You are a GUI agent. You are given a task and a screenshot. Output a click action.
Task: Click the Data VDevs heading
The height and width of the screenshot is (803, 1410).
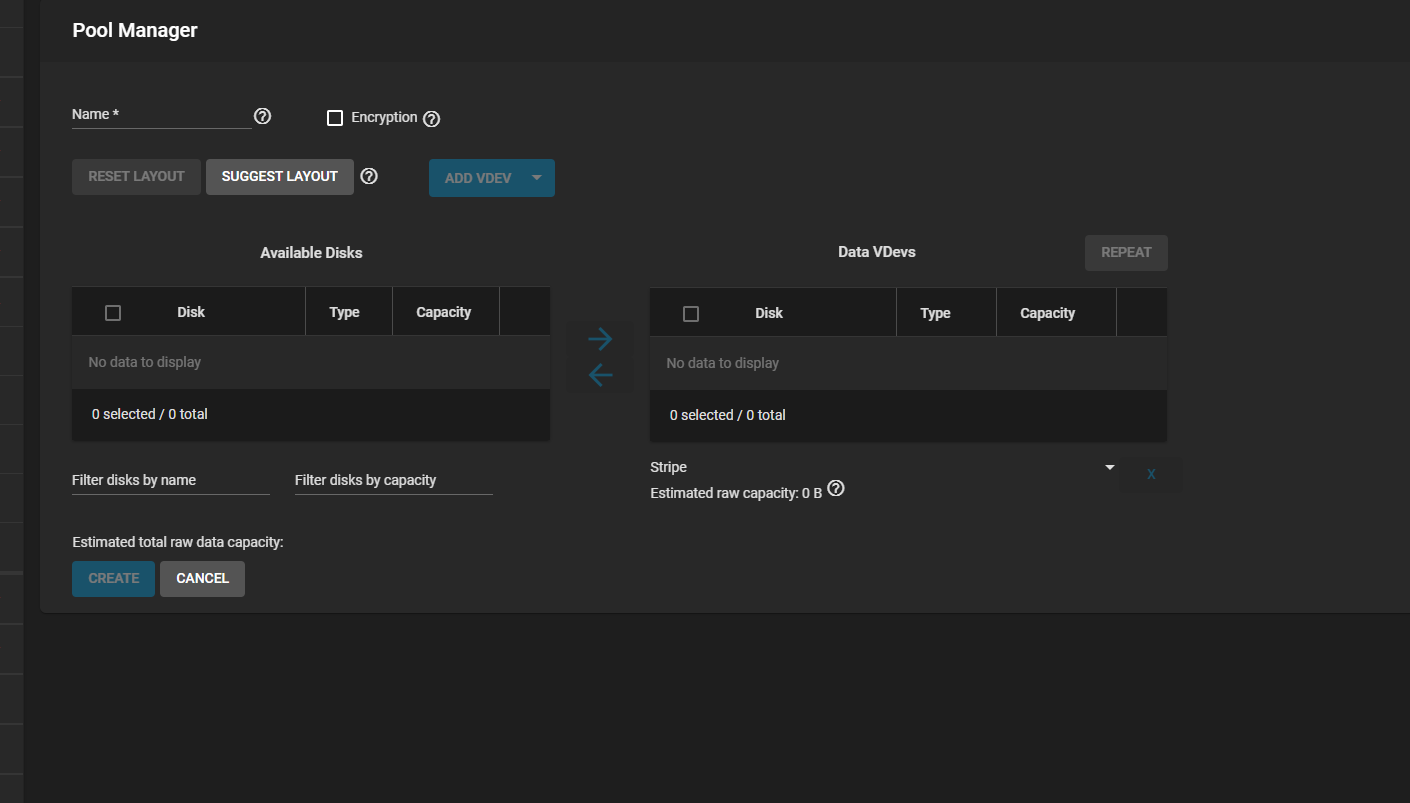(877, 252)
